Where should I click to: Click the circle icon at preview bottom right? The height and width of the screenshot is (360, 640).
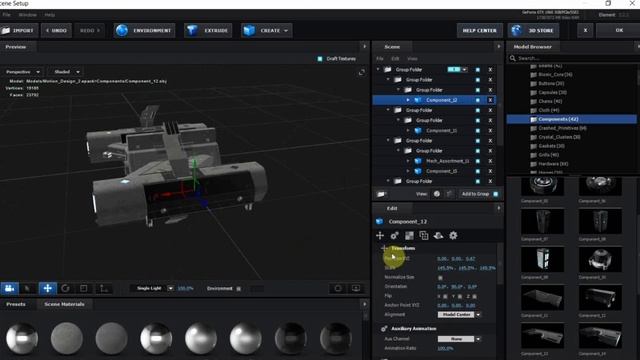coord(338,289)
